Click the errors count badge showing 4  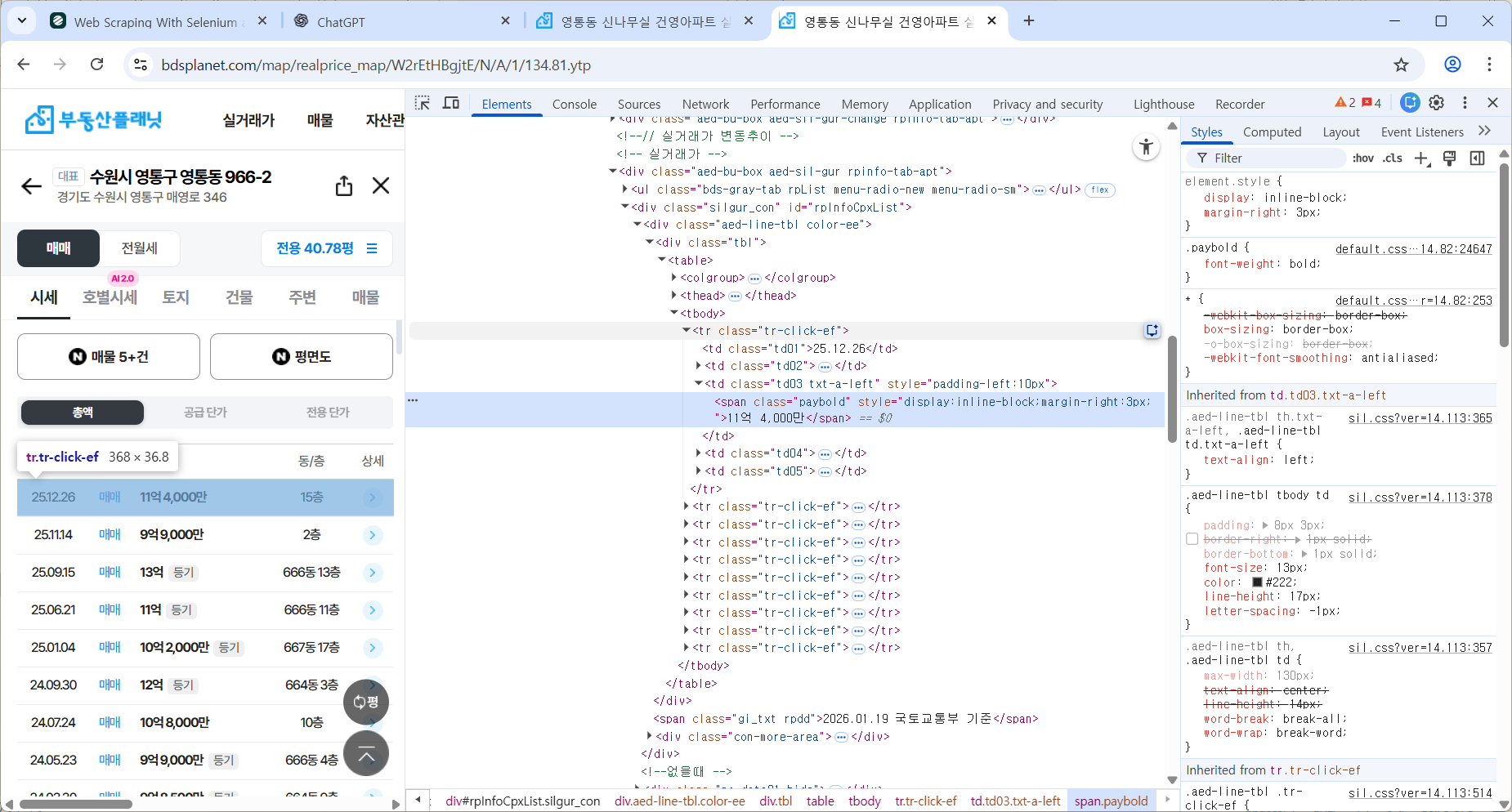pyautogui.click(x=1371, y=103)
